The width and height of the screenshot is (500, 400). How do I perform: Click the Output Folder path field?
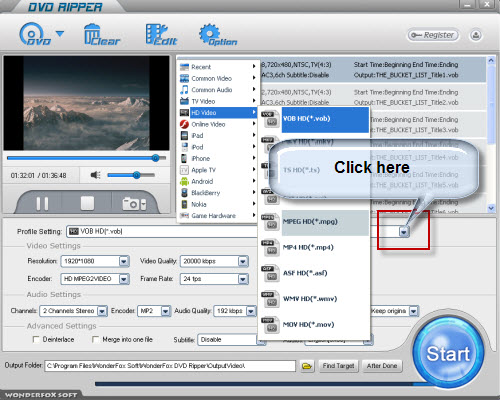click(x=170, y=366)
